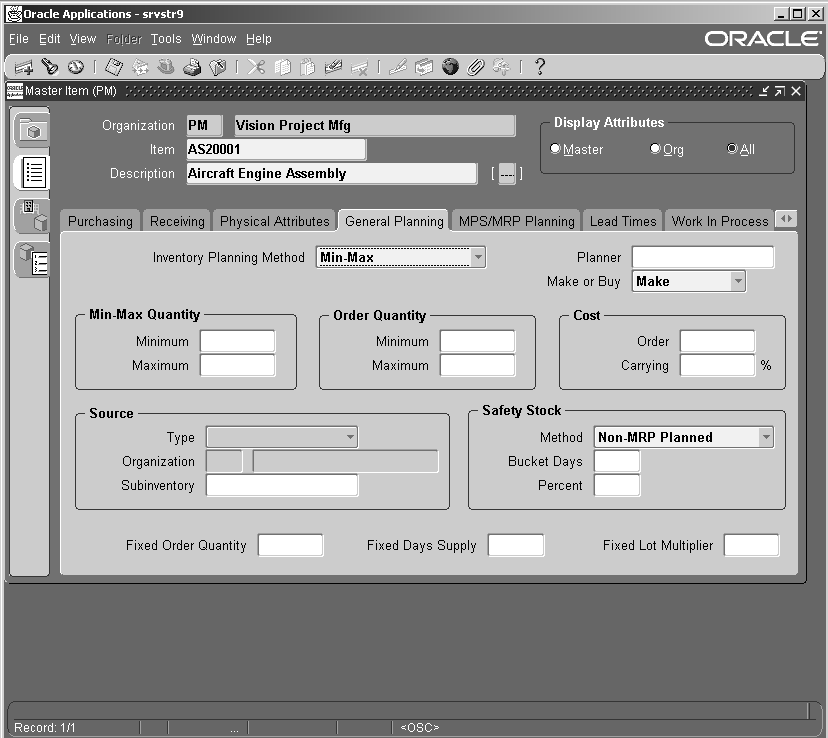
Task: Open the File menu
Action: click(18, 39)
